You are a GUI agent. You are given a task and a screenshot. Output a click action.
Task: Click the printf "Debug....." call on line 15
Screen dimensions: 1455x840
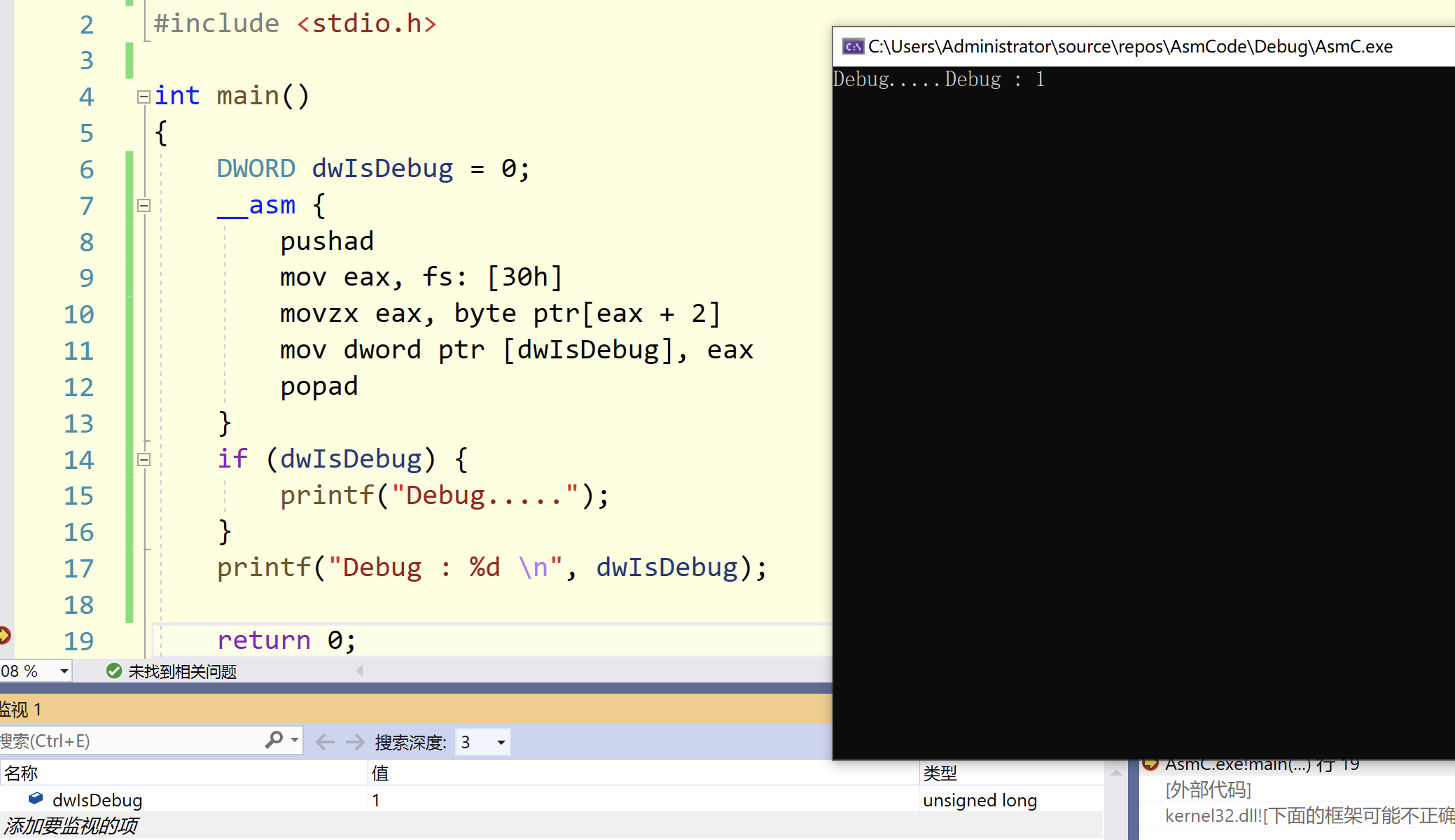click(445, 496)
